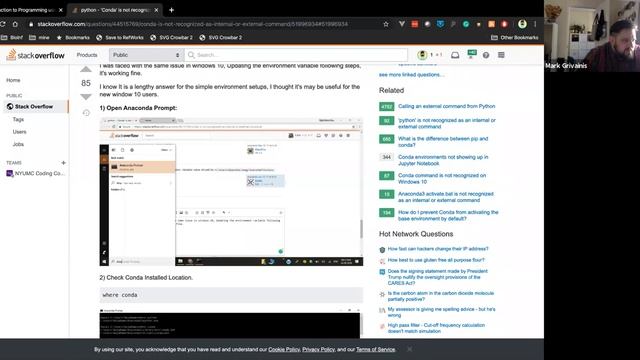Bookmark this page with the star icon
This screenshot has height=360, width=640.
coord(386,24)
